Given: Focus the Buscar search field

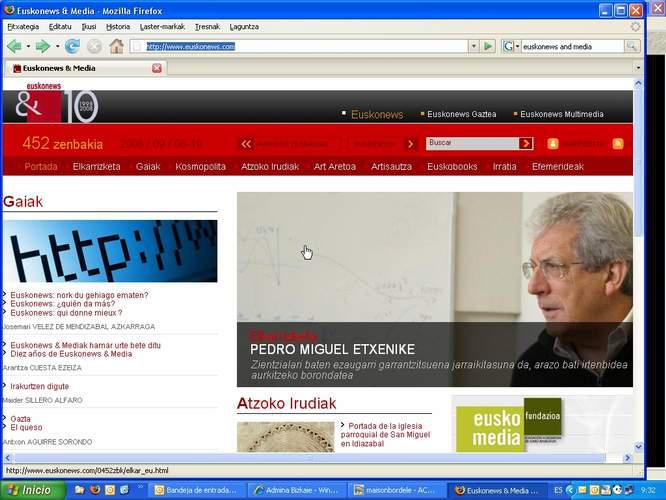Looking at the screenshot, I should [x=472, y=144].
